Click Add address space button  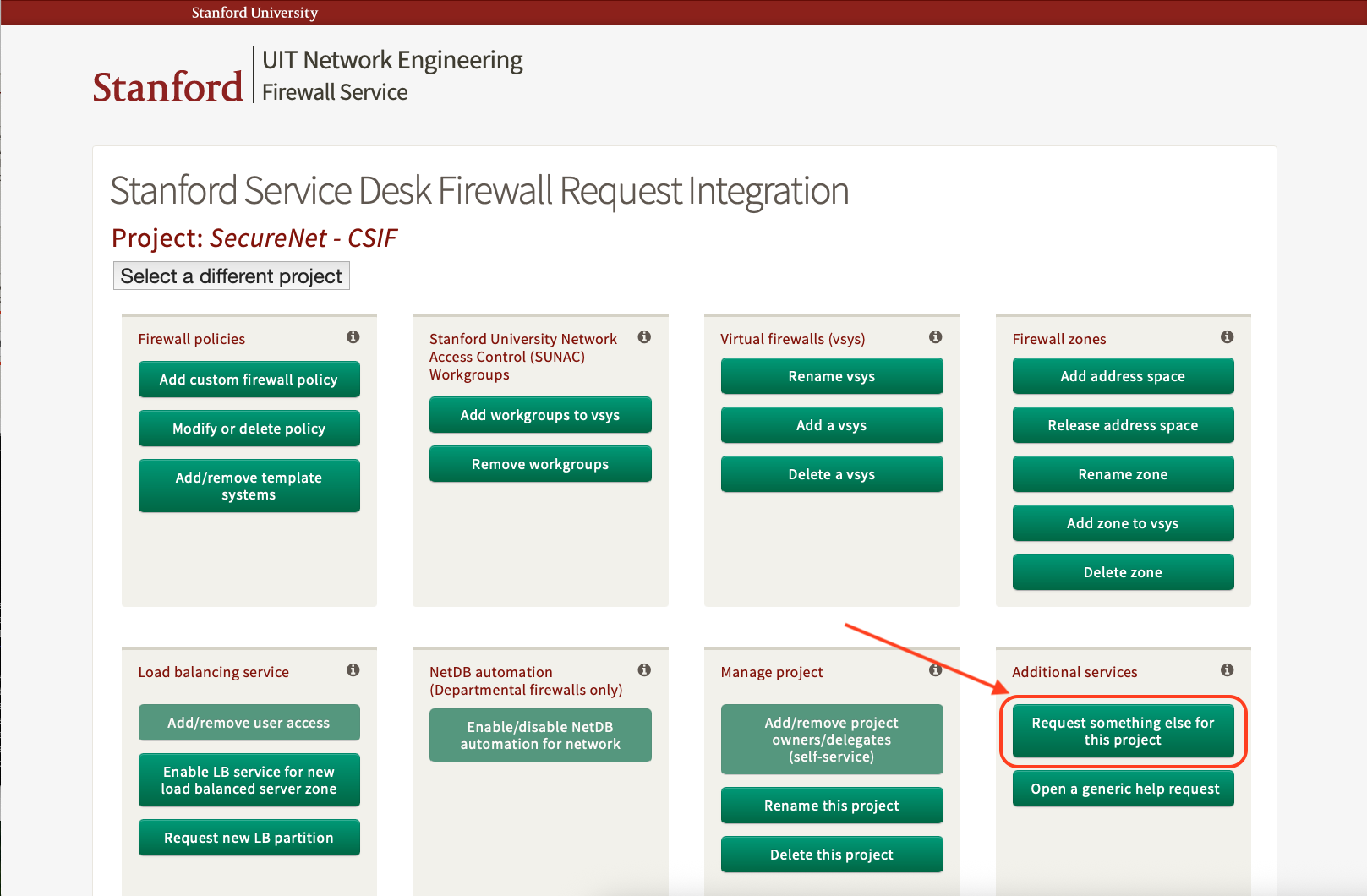click(x=1123, y=376)
